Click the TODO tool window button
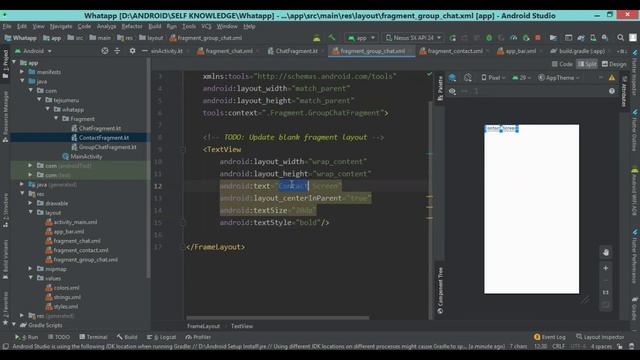The width and height of the screenshot is (640, 360). click(x=59, y=337)
